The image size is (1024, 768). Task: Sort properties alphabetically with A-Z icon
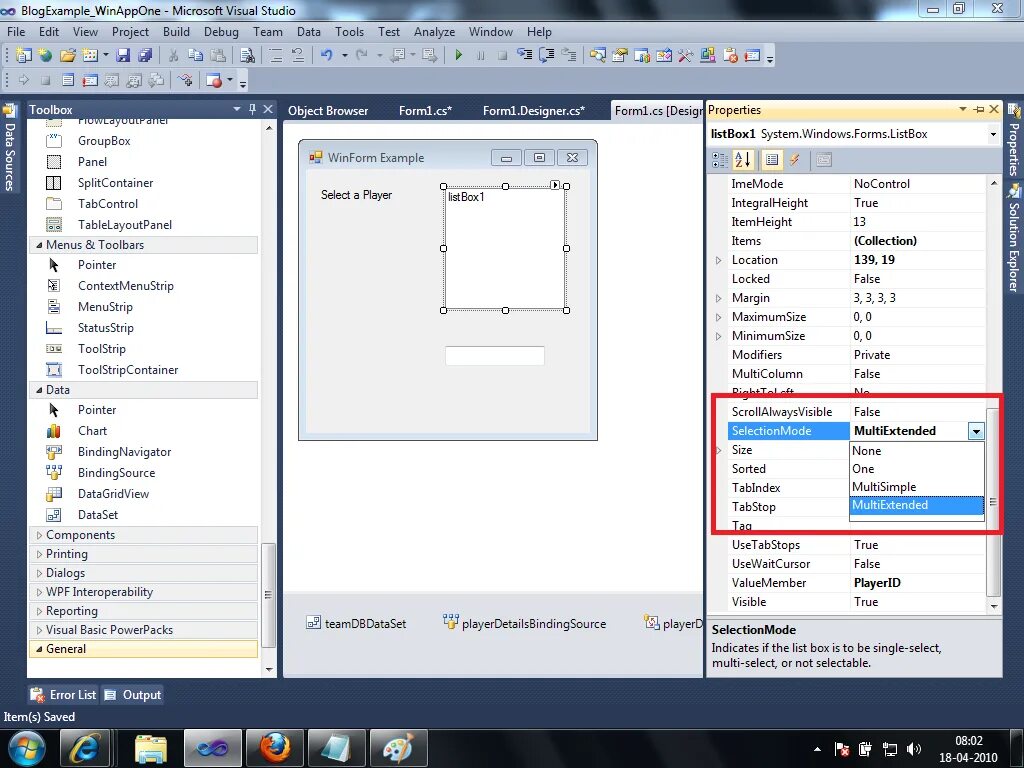pos(743,159)
